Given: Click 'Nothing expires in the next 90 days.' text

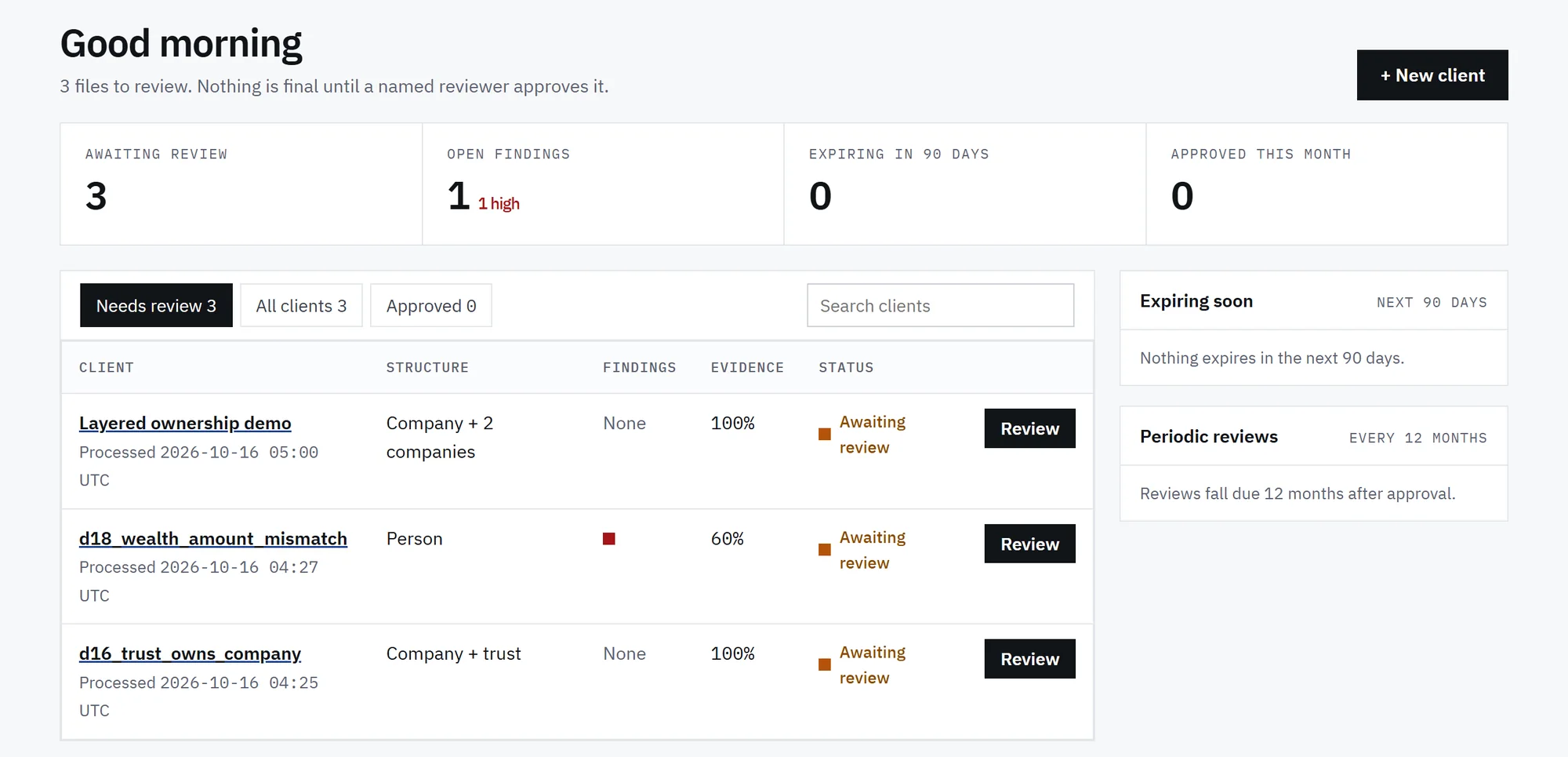Looking at the screenshot, I should 1272,358.
